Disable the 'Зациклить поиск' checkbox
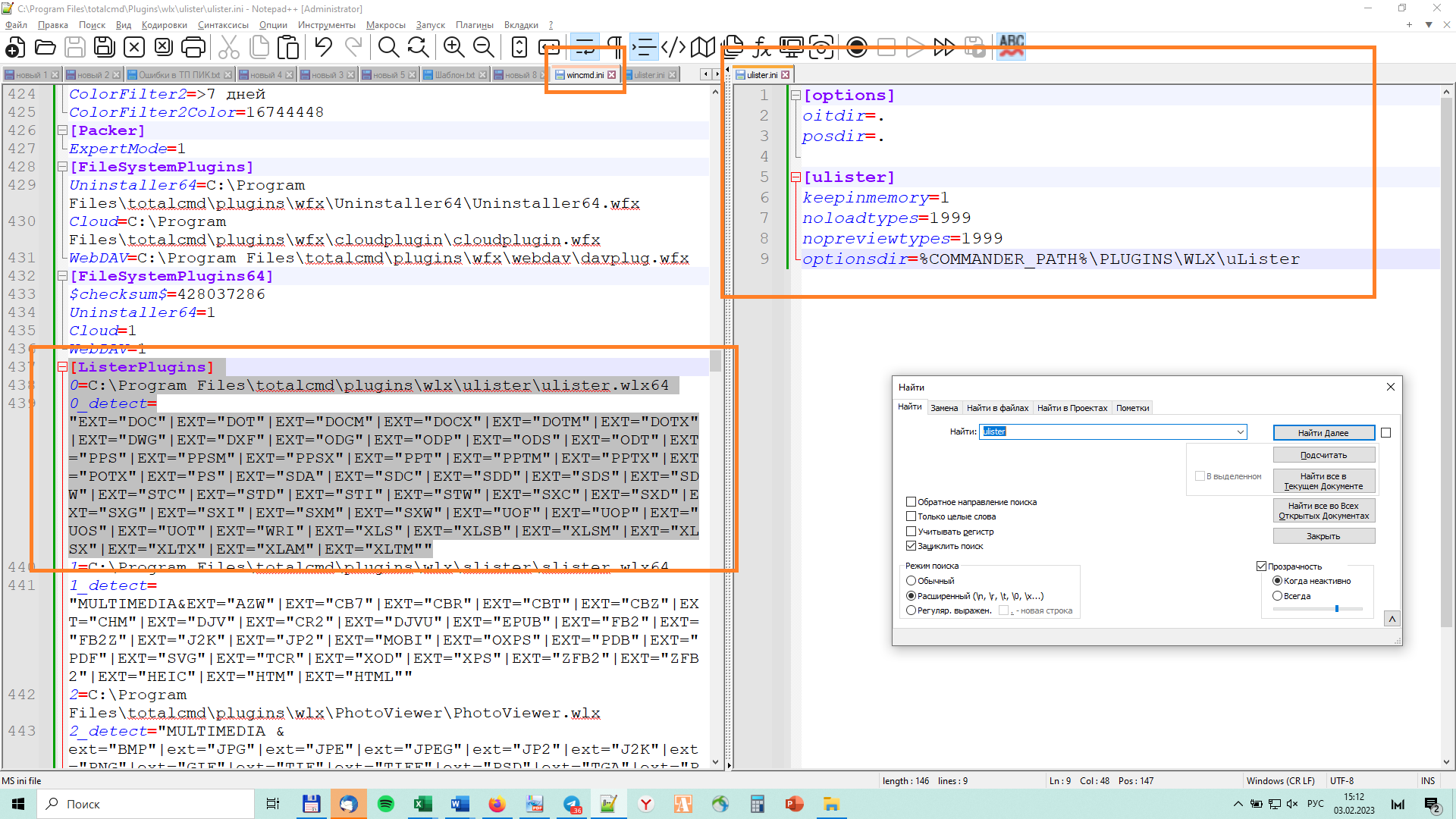 (x=912, y=546)
